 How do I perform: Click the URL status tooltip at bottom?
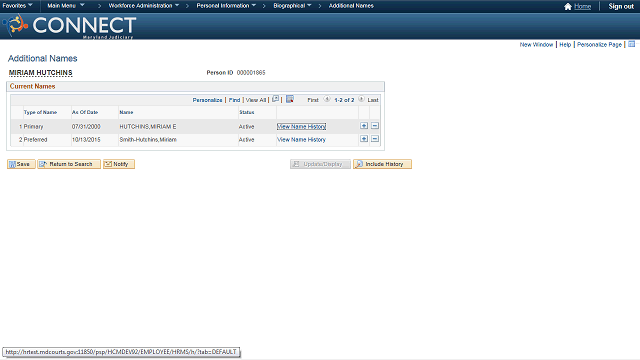pyautogui.click(x=121, y=352)
